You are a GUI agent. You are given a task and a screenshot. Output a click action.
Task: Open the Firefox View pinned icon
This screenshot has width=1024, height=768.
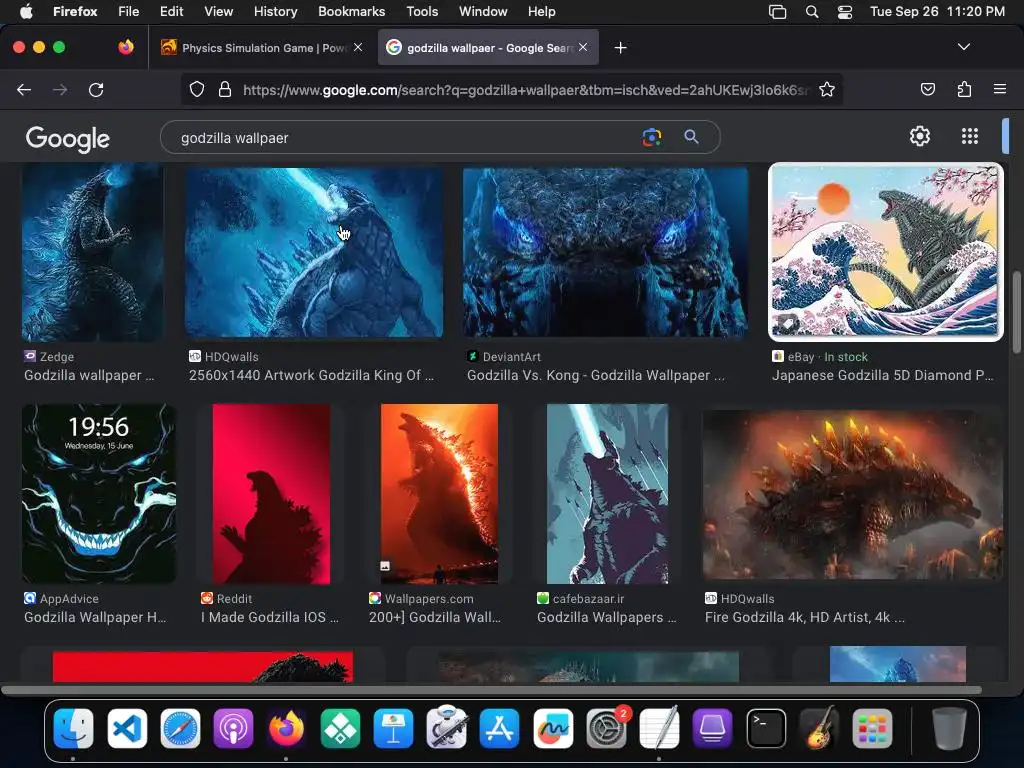(126, 47)
